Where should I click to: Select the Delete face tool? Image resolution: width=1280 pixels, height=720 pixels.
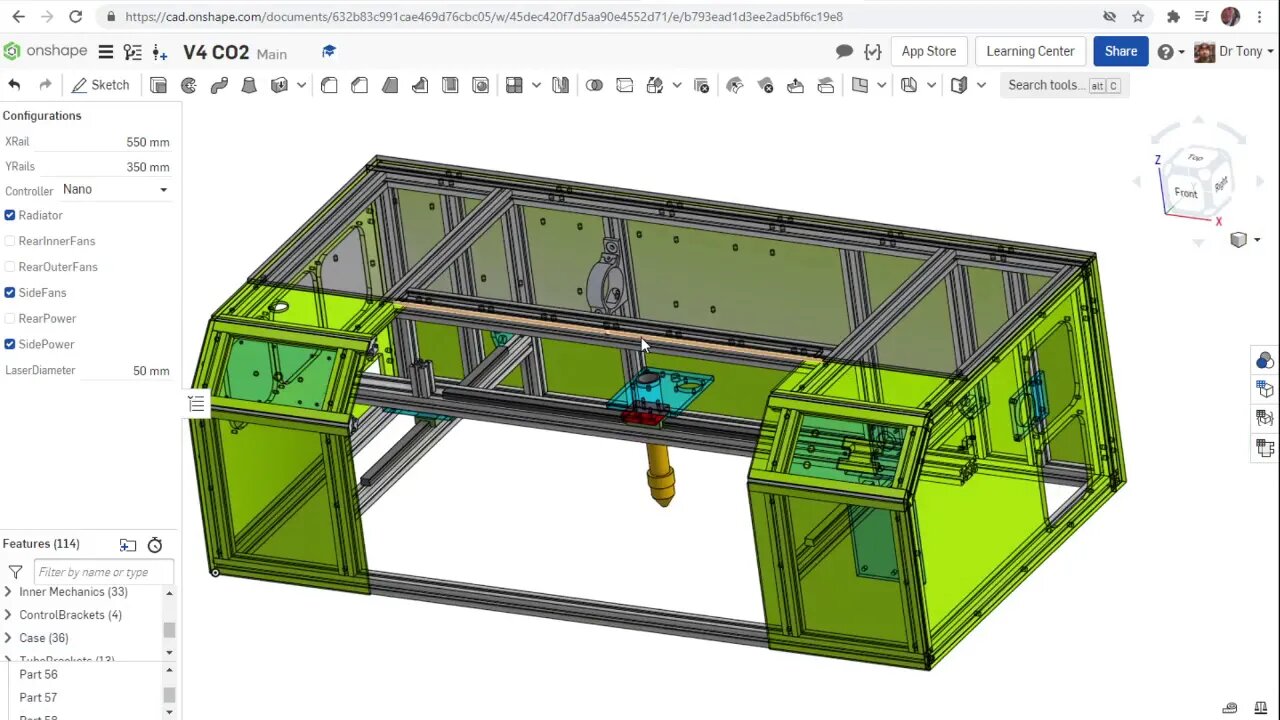(x=765, y=85)
